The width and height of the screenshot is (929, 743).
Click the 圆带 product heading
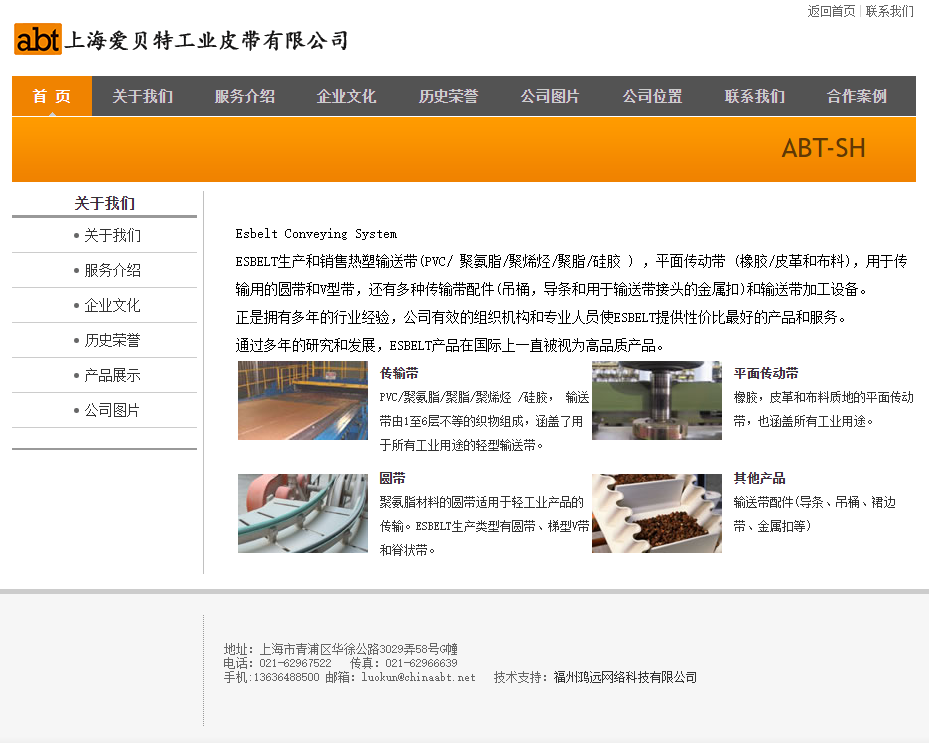point(392,478)
